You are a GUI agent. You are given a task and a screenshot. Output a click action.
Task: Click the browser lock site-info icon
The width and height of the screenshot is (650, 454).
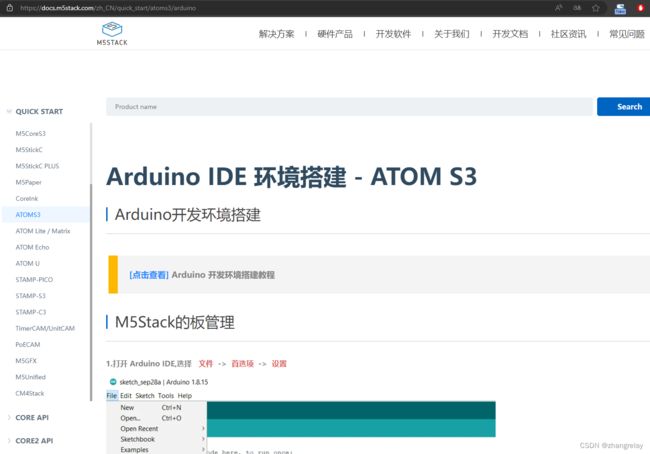tap(10, 8)
